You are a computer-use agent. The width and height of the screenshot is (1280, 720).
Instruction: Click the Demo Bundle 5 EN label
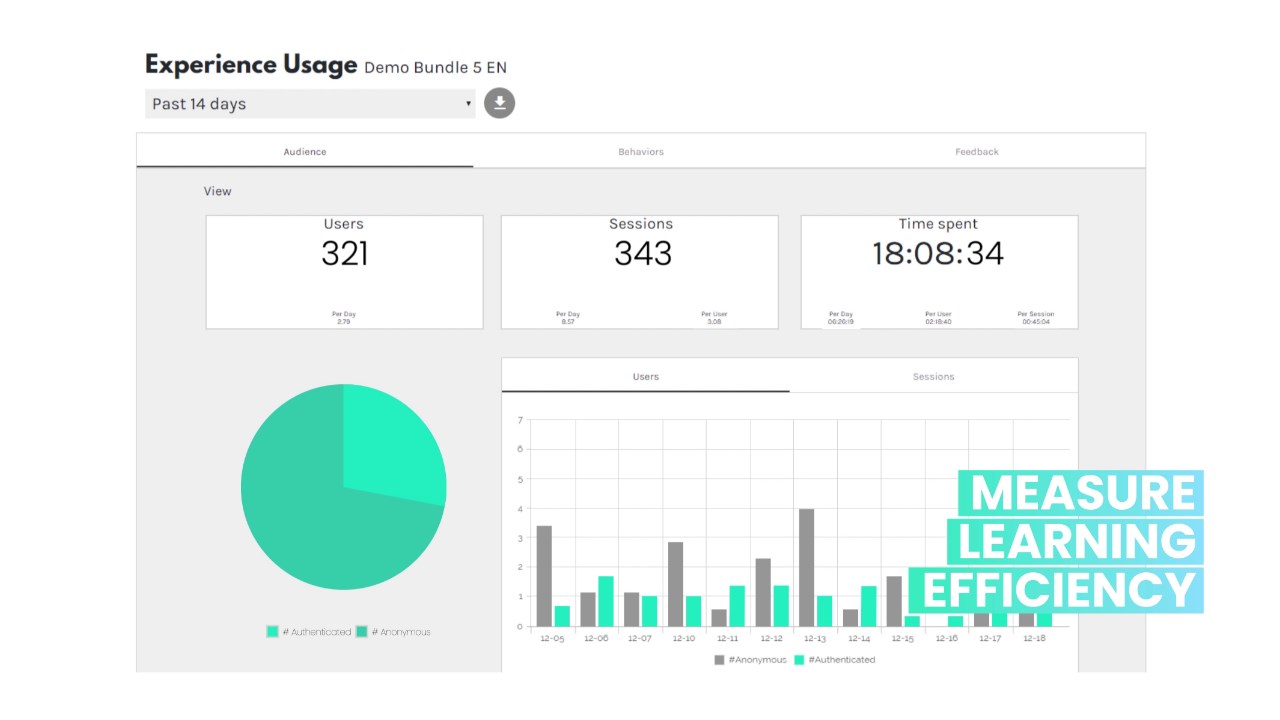pos(435,68)
